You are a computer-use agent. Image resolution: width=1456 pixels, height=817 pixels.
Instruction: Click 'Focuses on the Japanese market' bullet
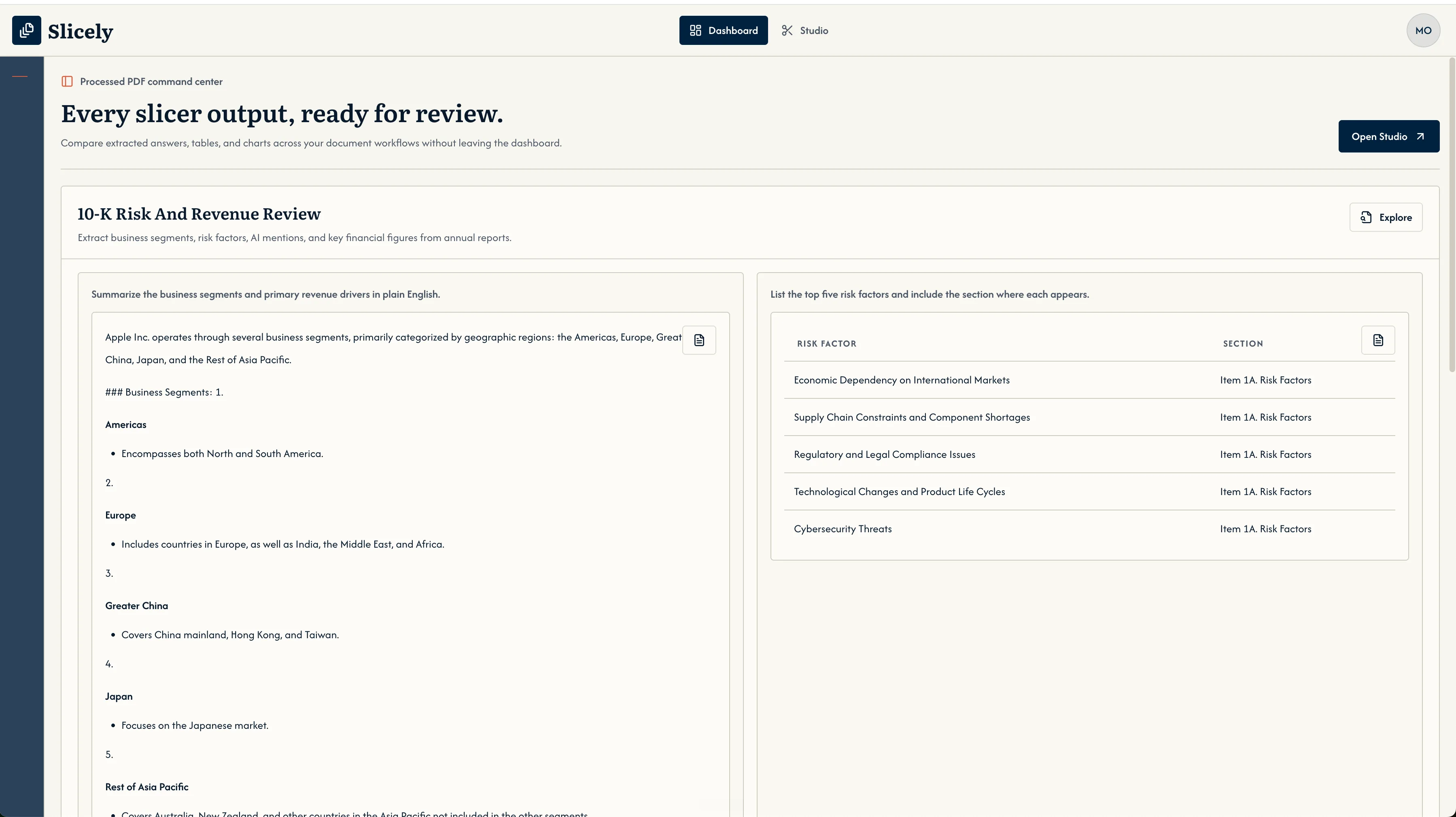[x=195, y=726]
